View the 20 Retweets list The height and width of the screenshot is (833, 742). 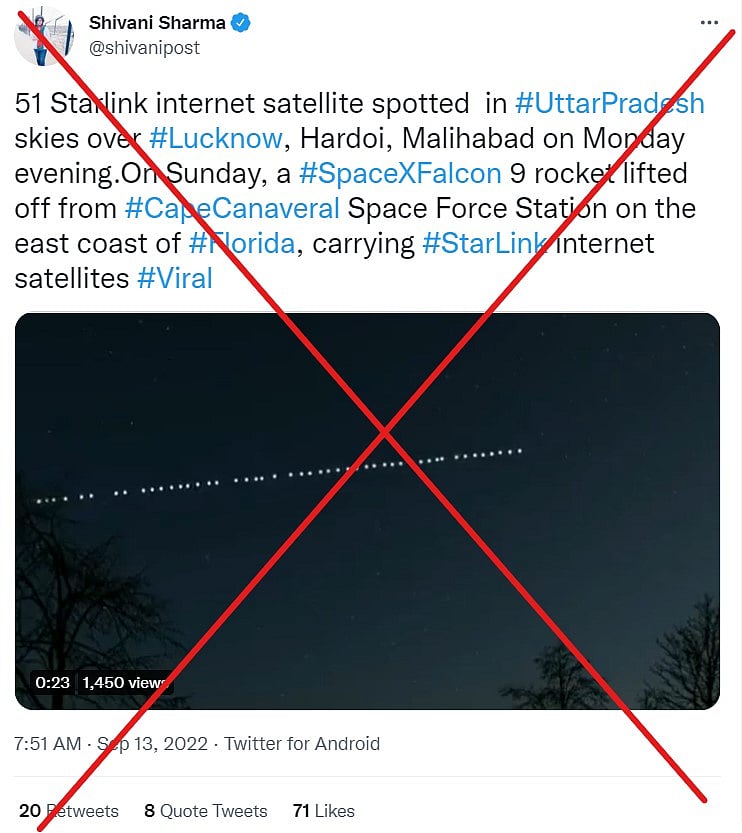click(x=67, y=811)
